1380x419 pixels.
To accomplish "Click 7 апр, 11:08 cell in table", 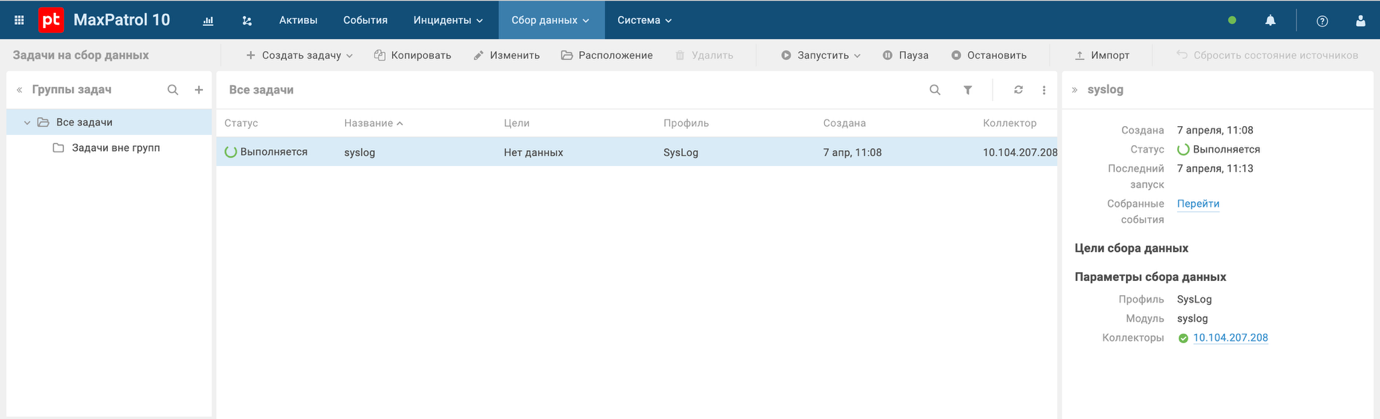I will tap(852, 153).
